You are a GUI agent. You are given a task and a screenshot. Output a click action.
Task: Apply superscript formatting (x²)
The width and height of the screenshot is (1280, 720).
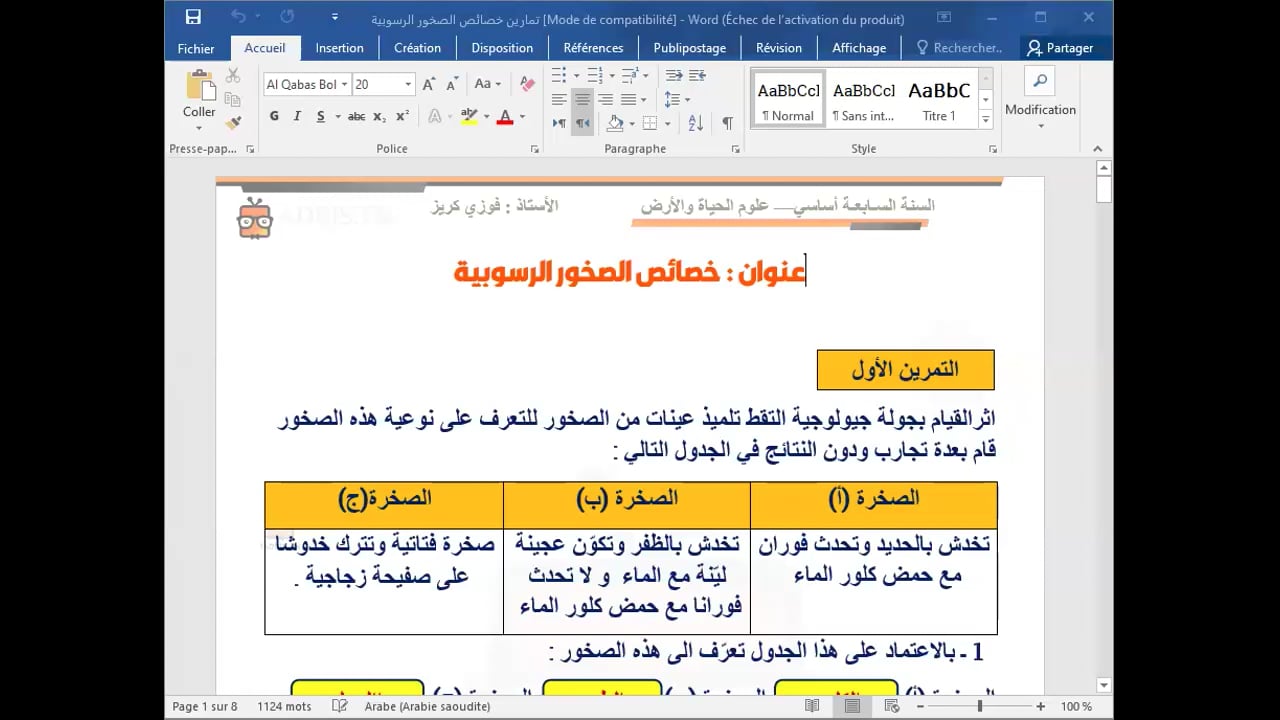[402, 116]
